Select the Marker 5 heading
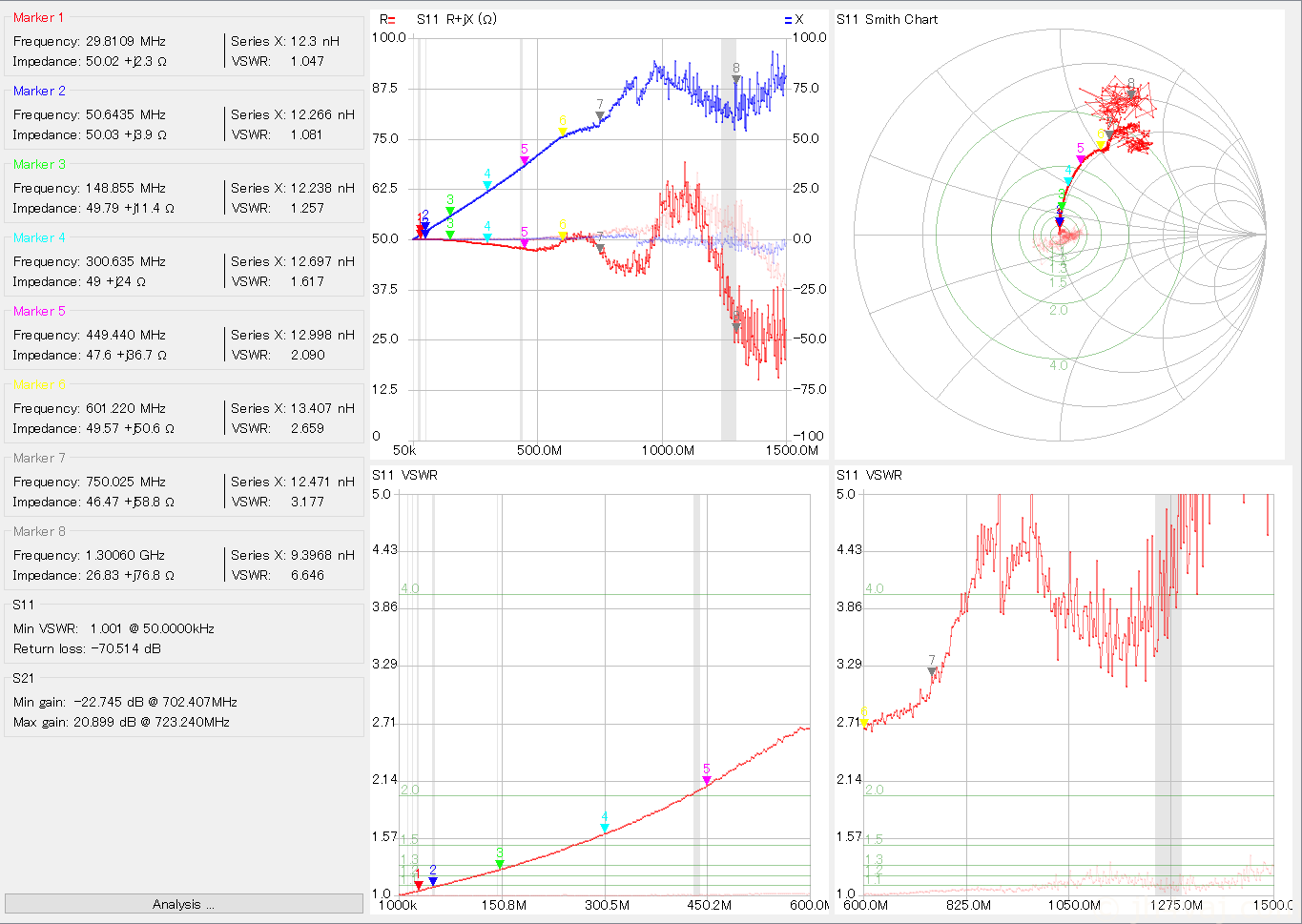1302x924 pixels. pyautogui.click(x=39, y=311)
